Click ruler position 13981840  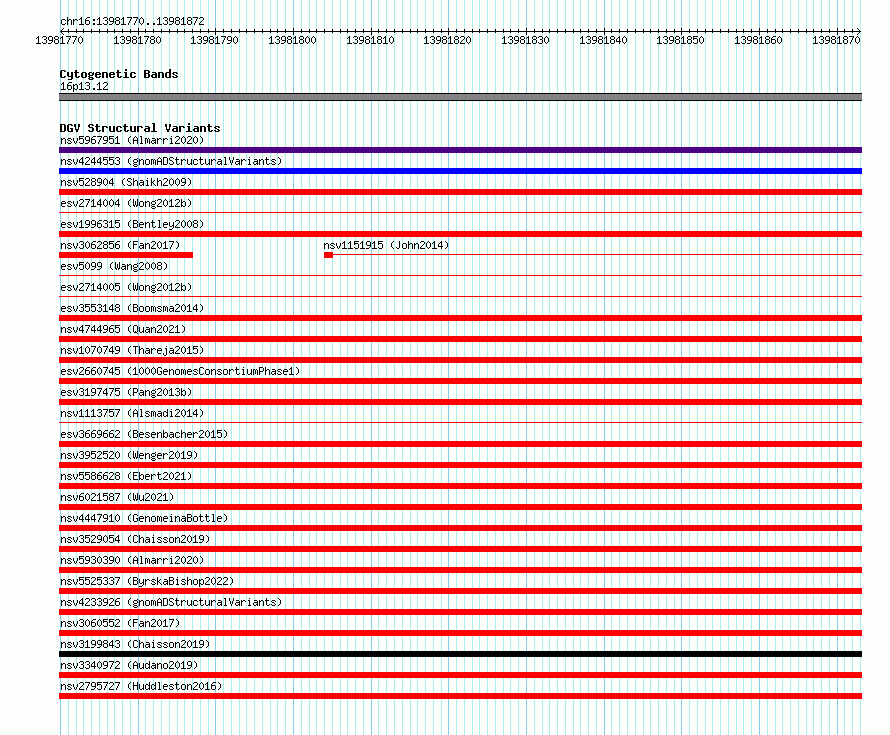pyautogui.click(x=603, y=40)
